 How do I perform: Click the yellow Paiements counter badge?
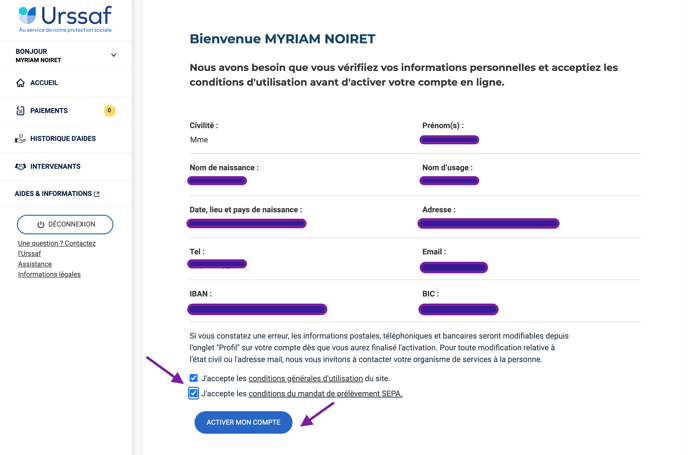coord(109,111)
